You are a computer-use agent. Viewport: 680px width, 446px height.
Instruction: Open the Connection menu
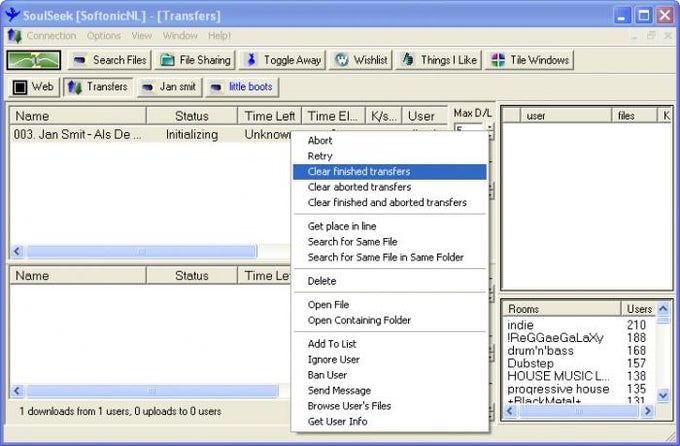[51, 36]
